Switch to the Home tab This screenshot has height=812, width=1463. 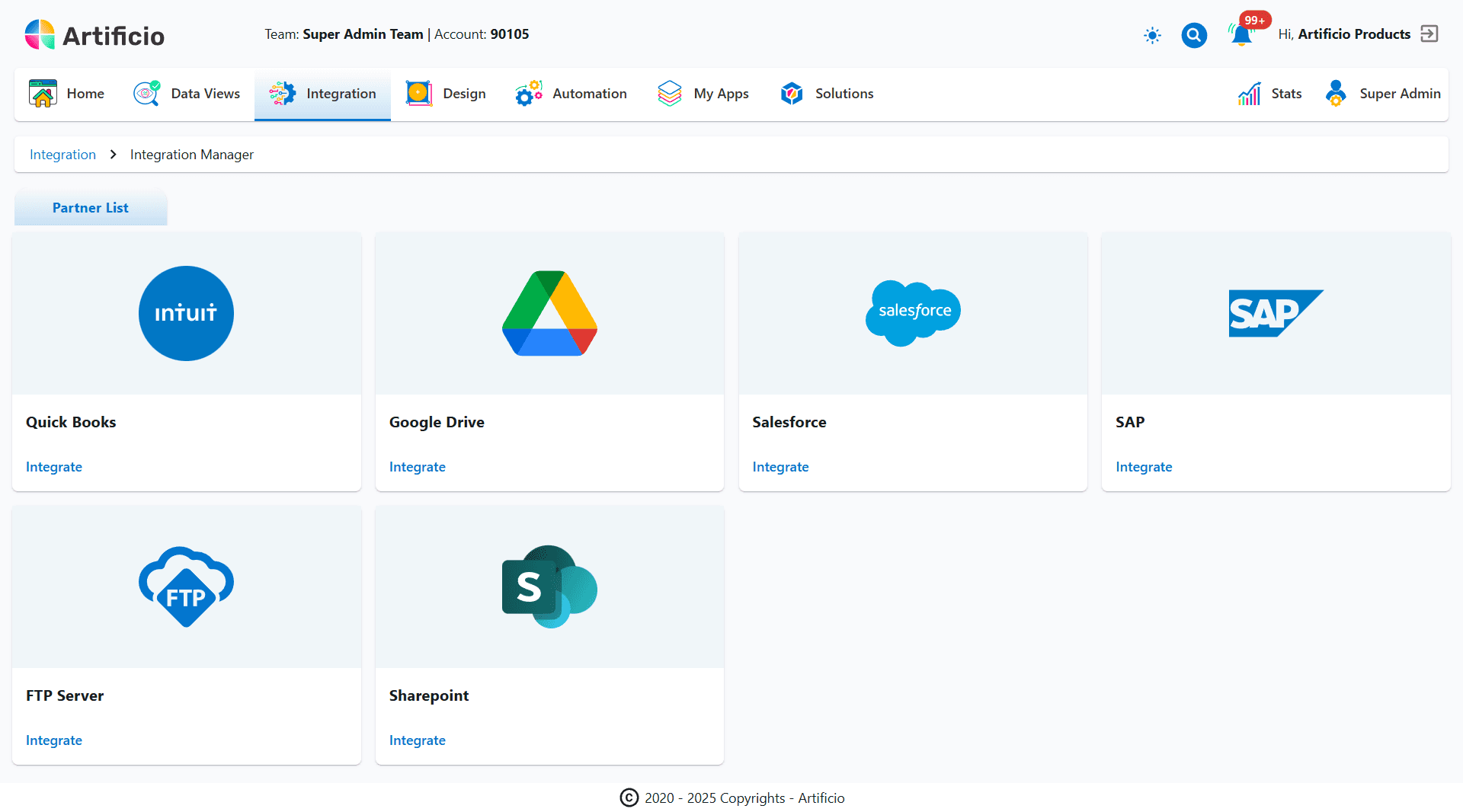tap(67, 94)
